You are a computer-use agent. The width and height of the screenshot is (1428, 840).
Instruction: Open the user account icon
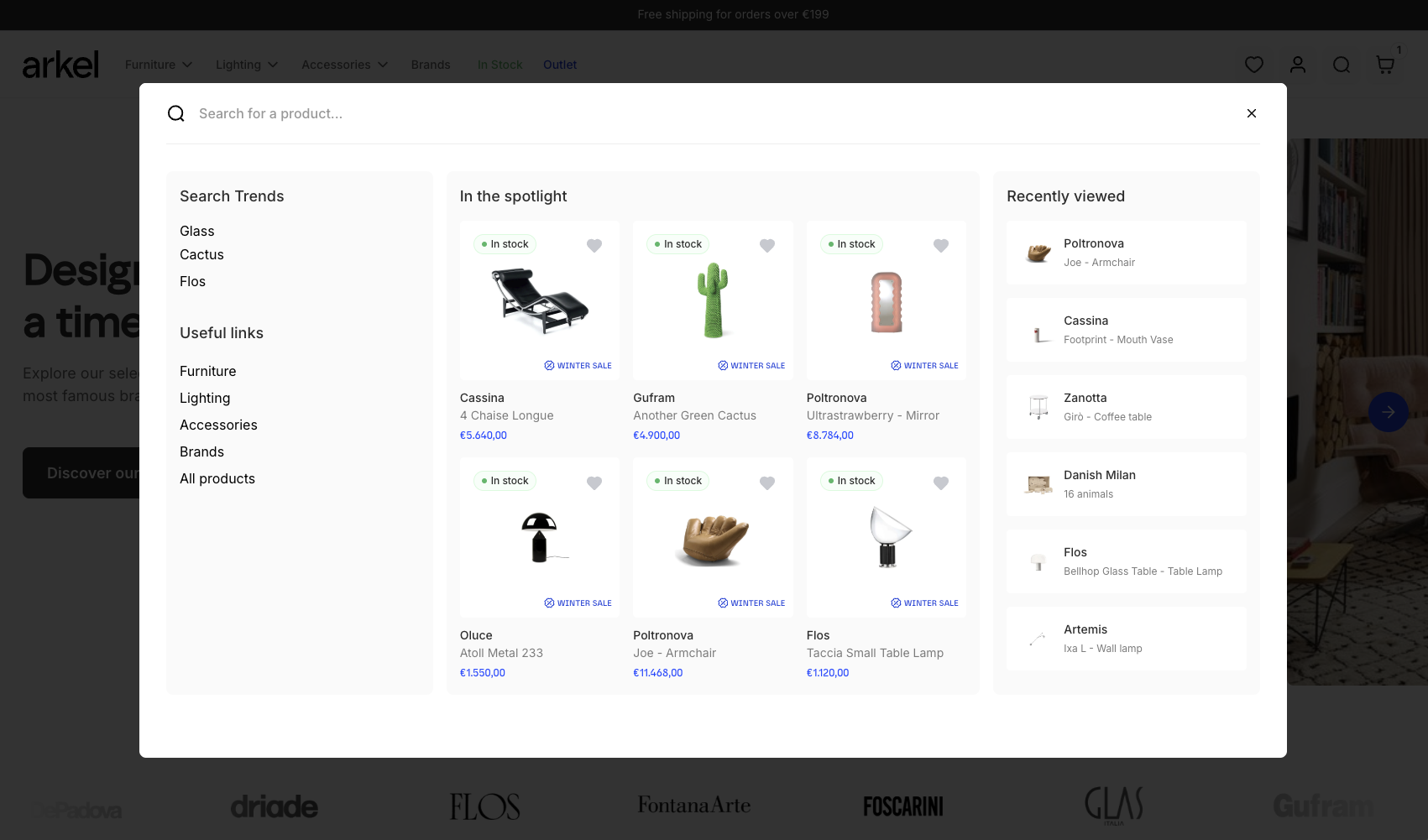click(x=1297, y=65)
